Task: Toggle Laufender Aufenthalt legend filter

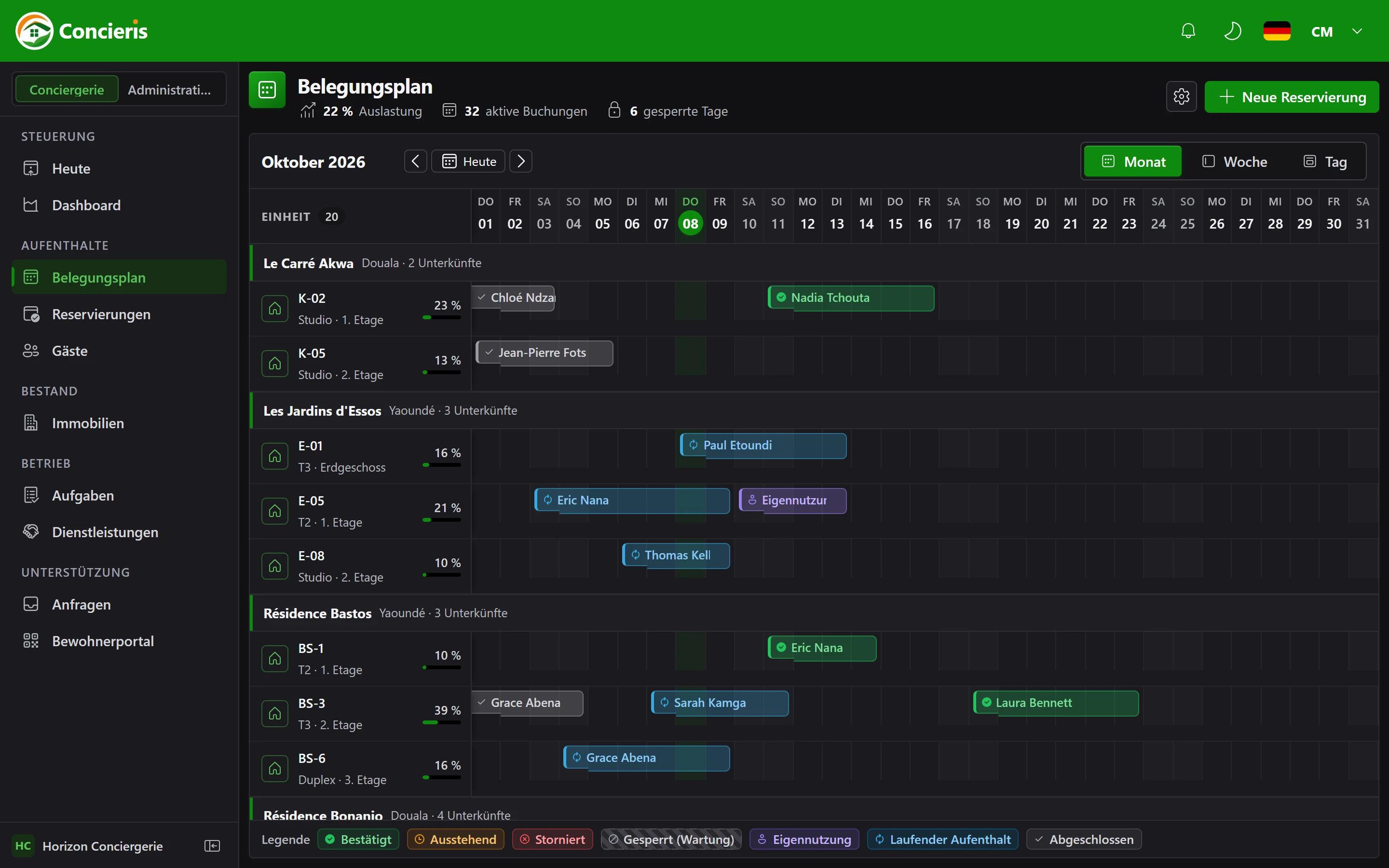Action: pyautogui.click(x=943, y=839)
